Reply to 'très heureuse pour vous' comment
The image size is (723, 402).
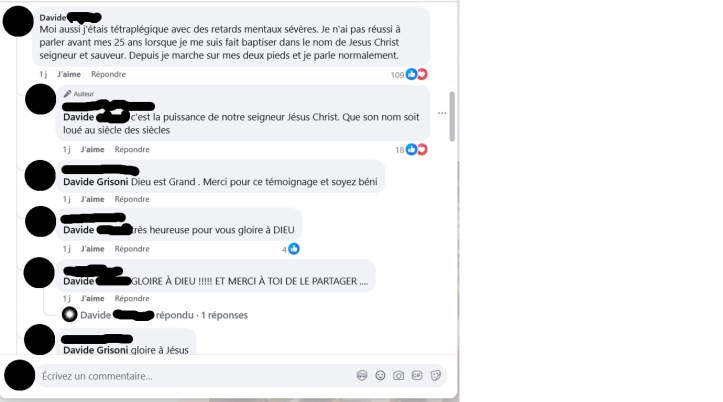(x=132, y=249)
